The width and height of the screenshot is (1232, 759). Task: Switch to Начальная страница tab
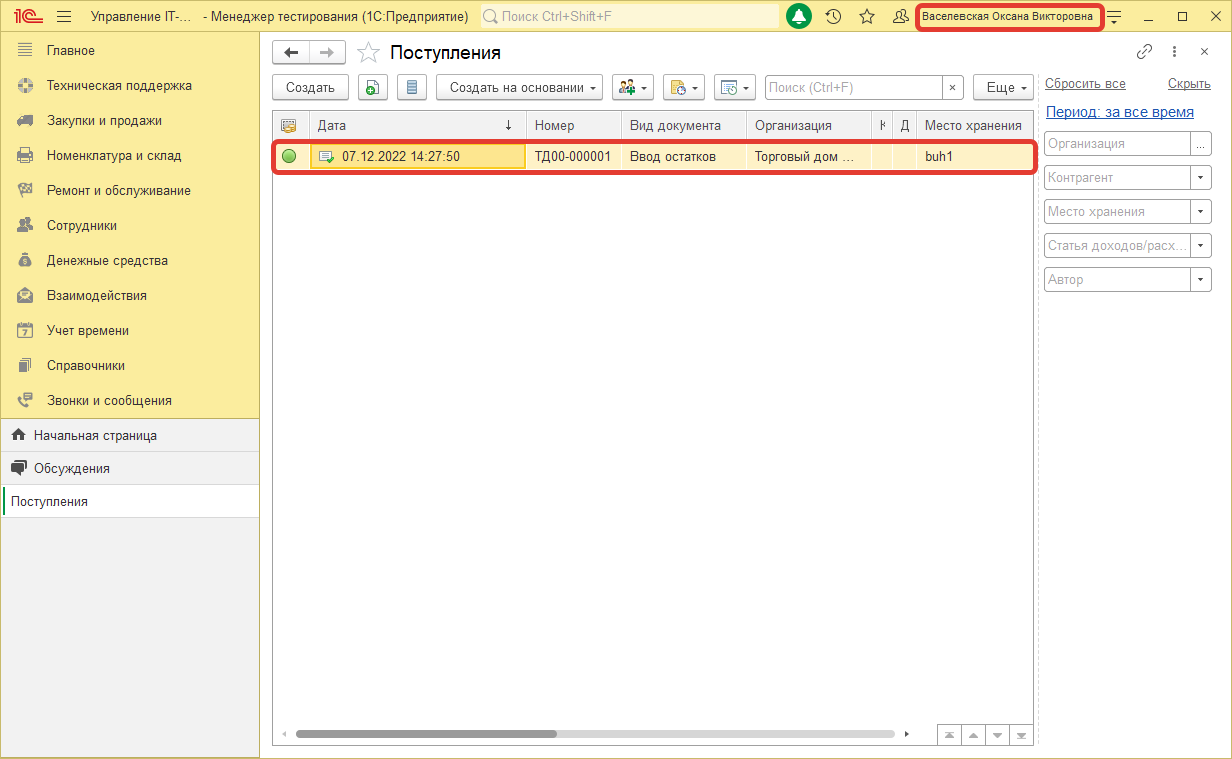[x=95, y=436]
